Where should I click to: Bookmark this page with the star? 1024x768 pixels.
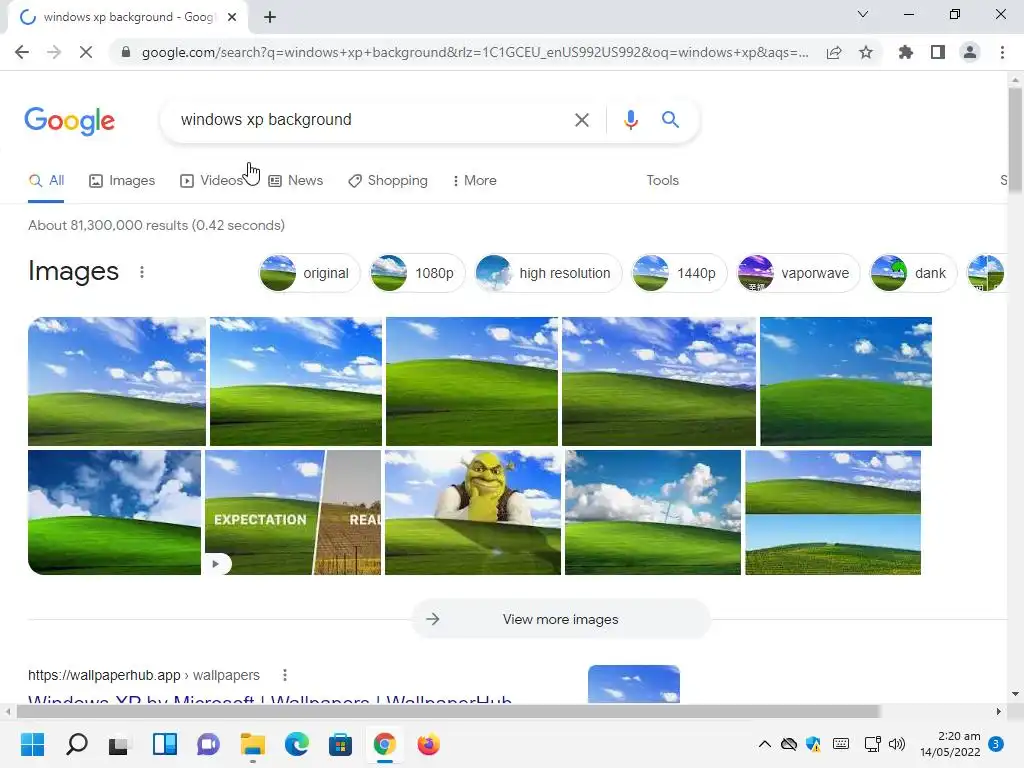[x=866, y=52]
